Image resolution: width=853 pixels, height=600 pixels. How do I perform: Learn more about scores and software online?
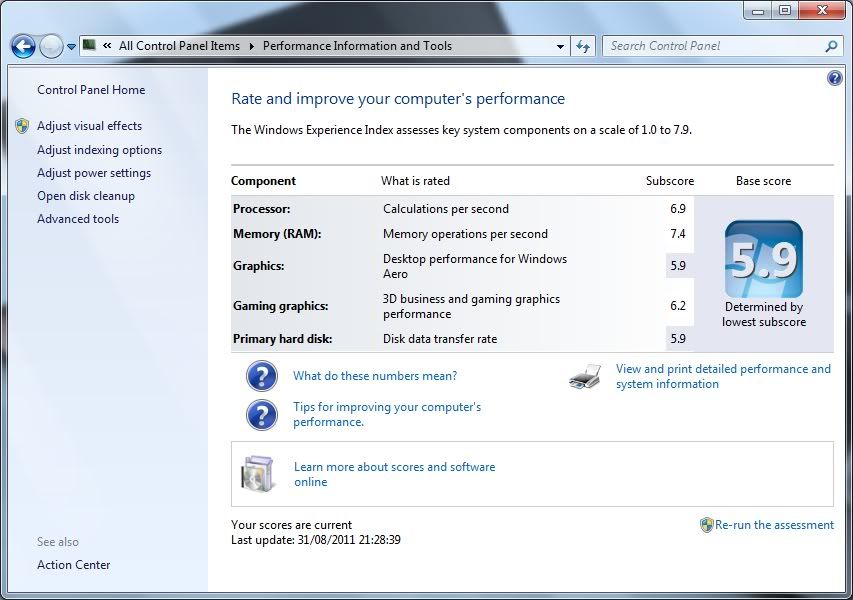394,474
